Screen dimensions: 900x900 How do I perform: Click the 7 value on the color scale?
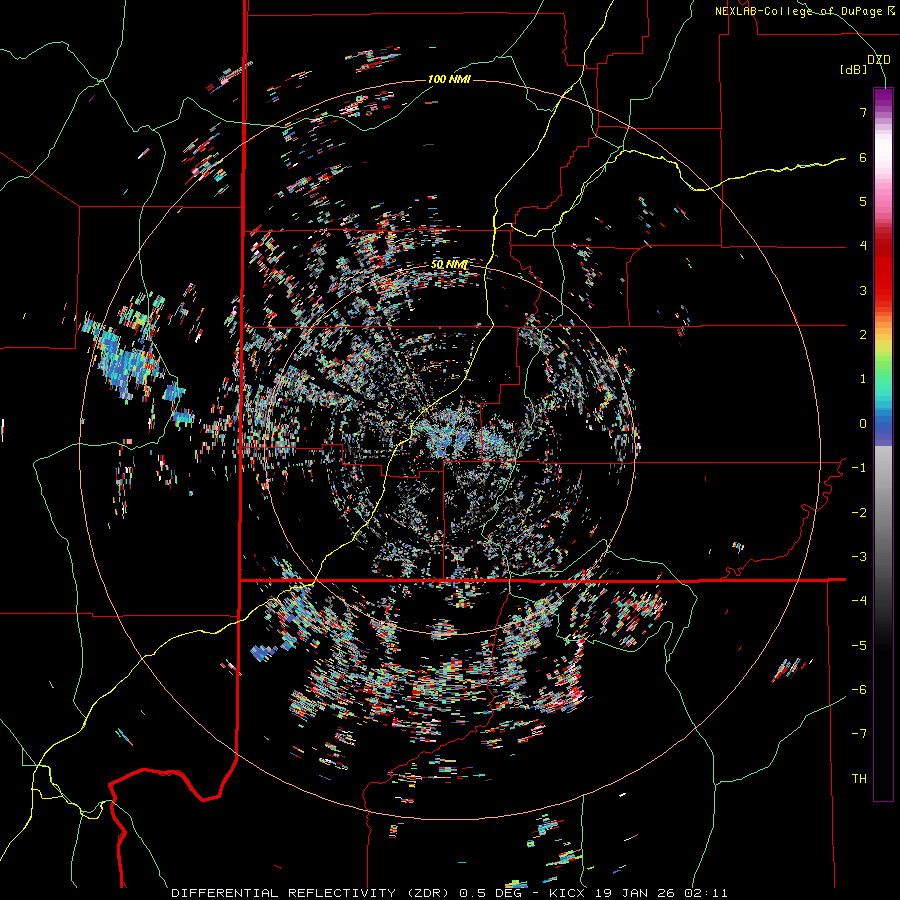click(863, 112)
